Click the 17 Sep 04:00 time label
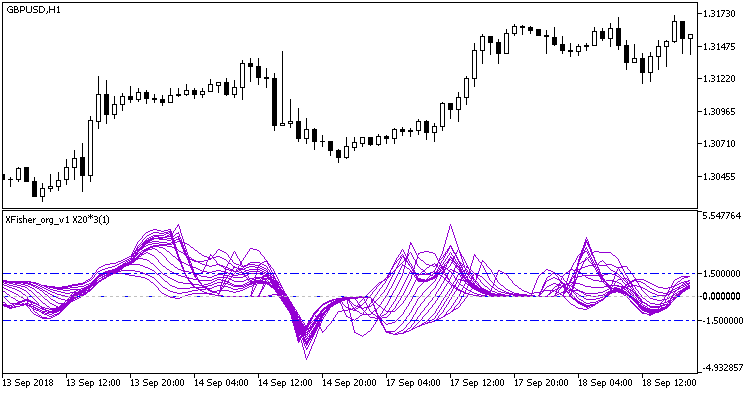750x394 pixels. tap(413, 383)
